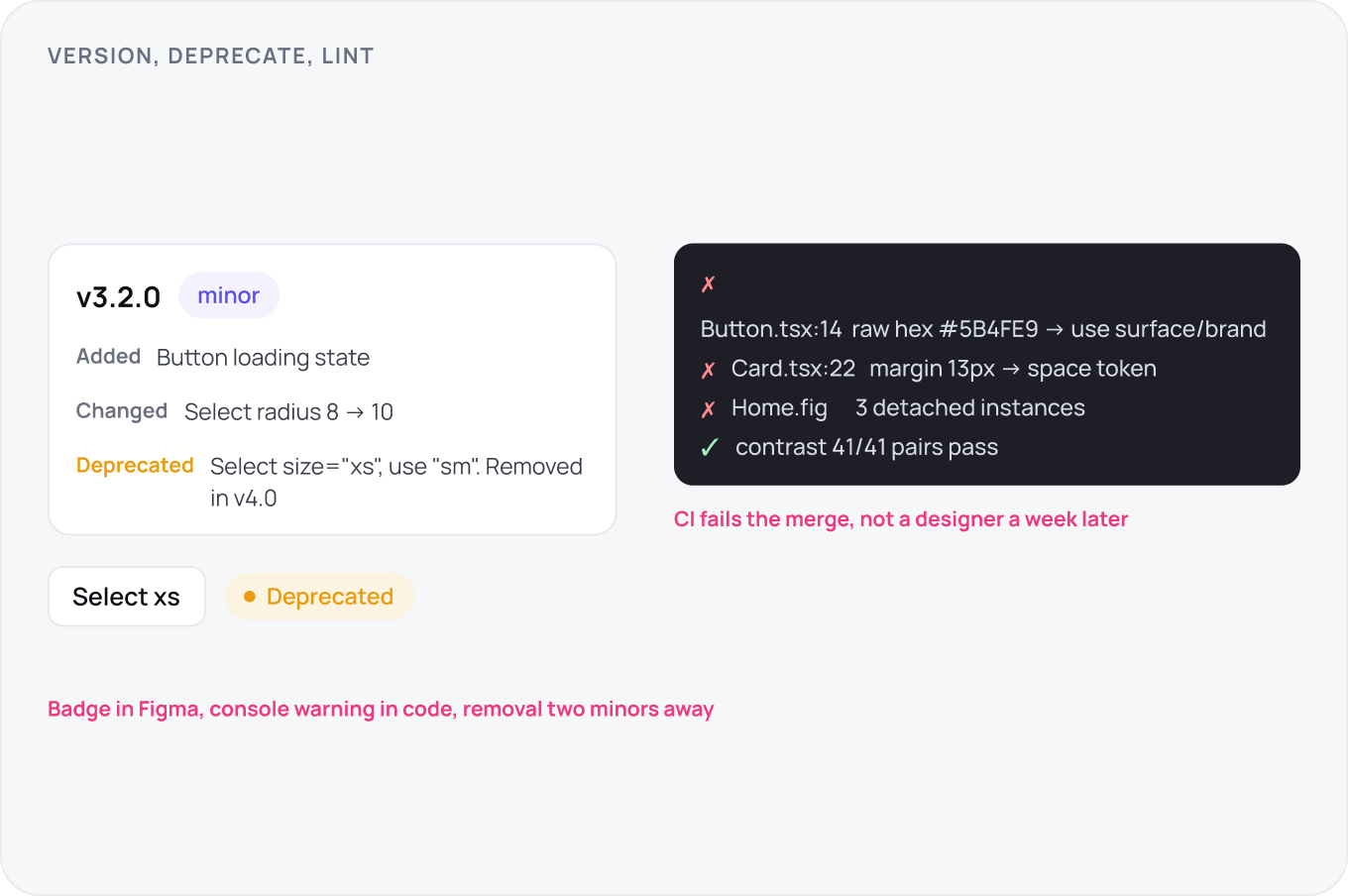Click the red cross above the Button.tsx:14 line
The width and height of the screenshot is (1348, 896).
point(708,284)
